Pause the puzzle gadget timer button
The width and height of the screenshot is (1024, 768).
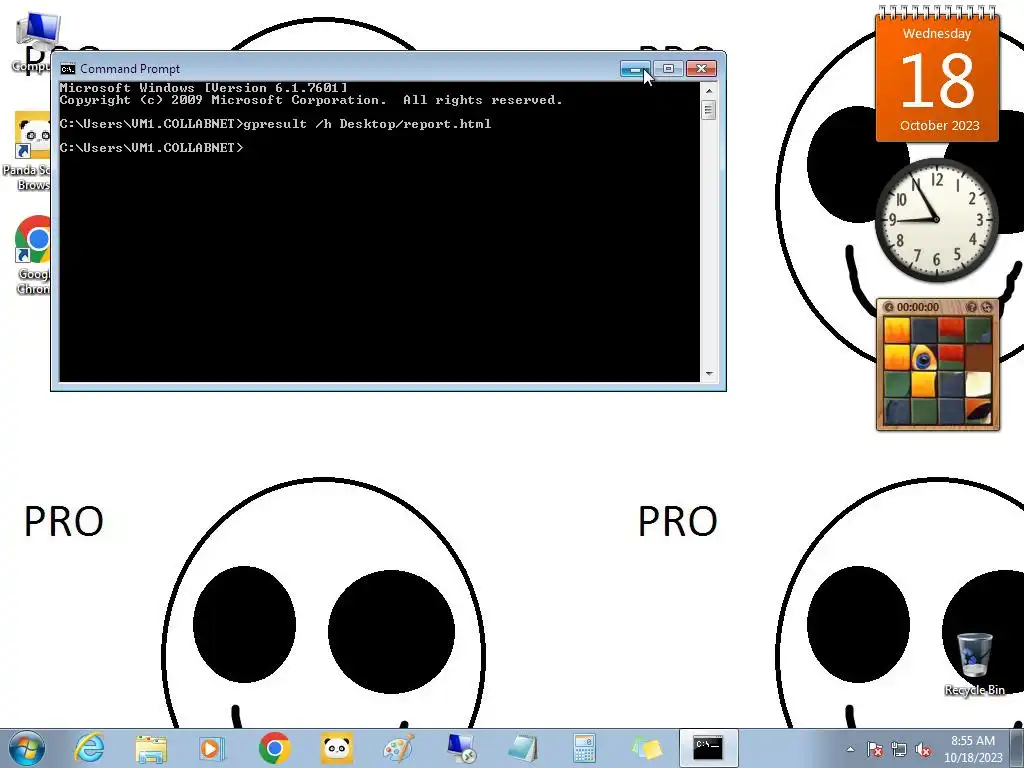pyautogui.click(x=888, y=307)
